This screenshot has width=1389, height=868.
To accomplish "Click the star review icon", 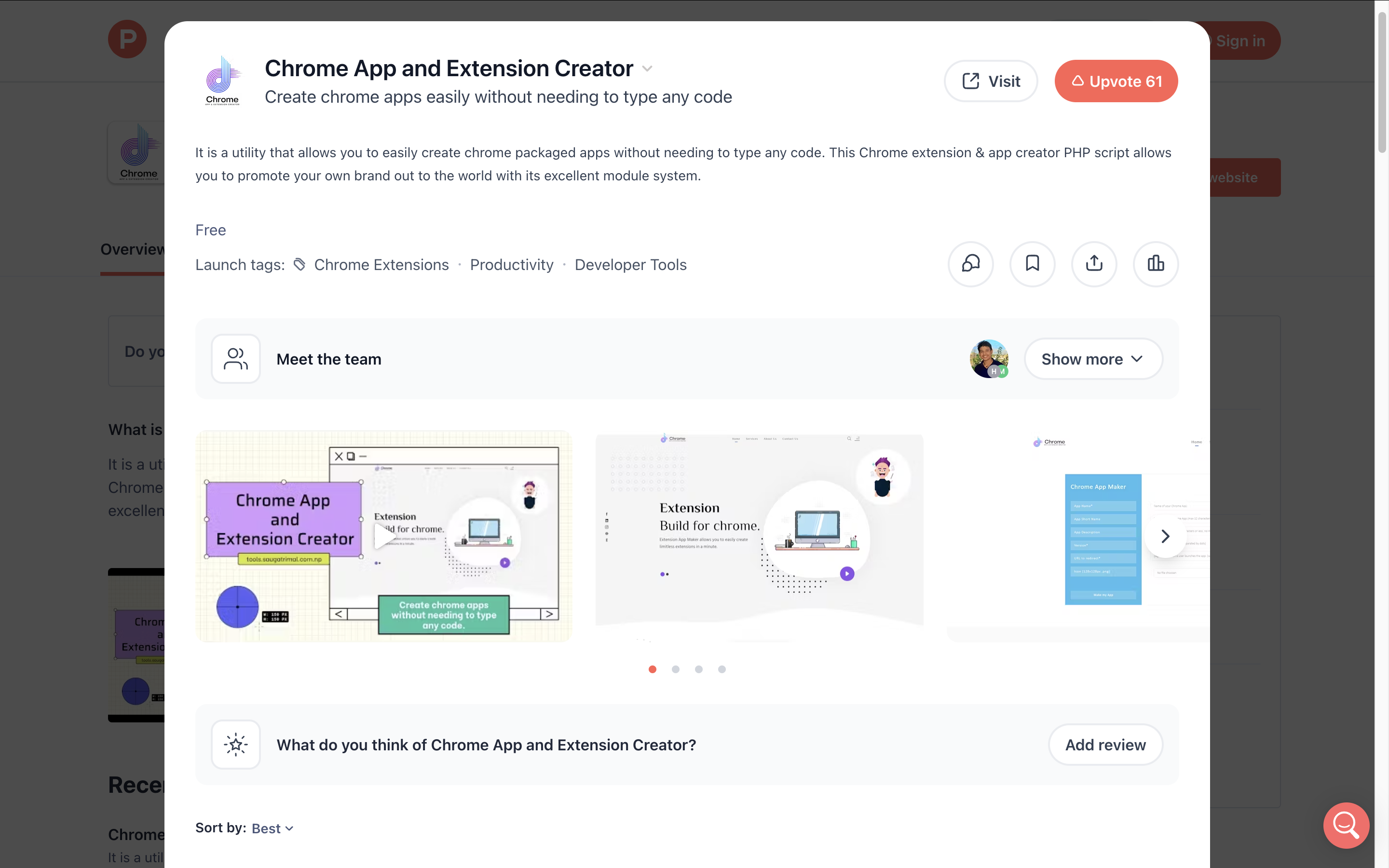I will [235, 745].
